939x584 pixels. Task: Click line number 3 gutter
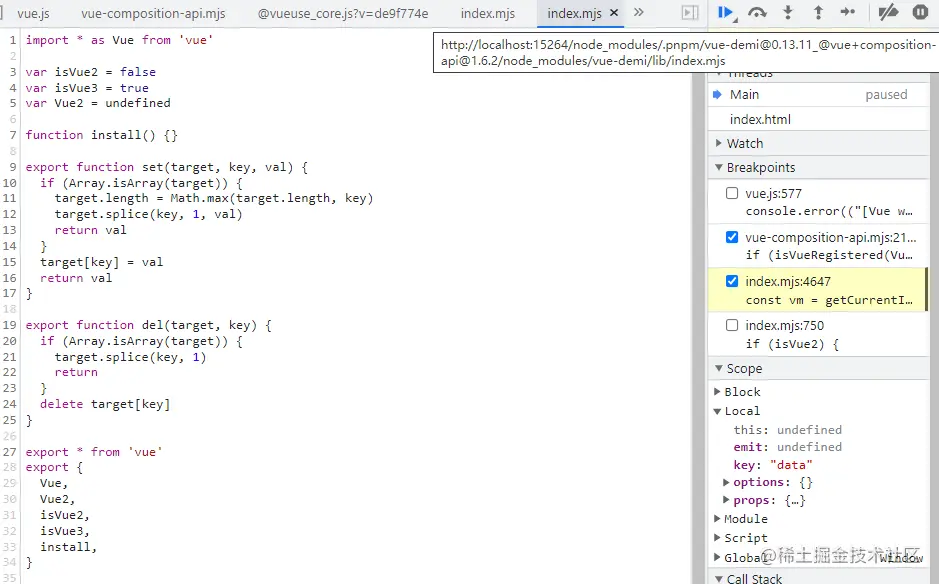pos(13,72)
